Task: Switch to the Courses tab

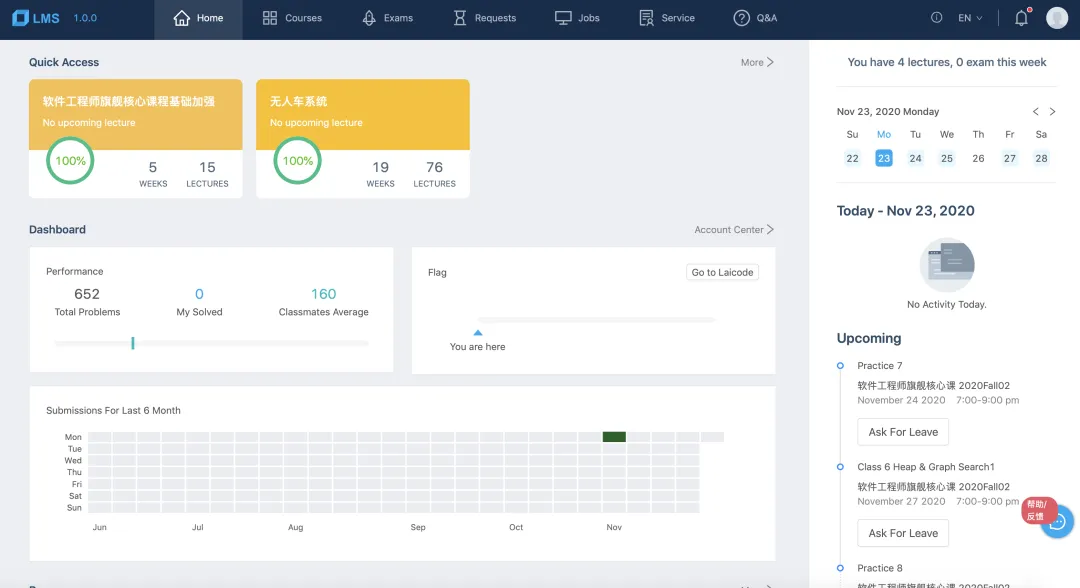Action: [292, 18]
